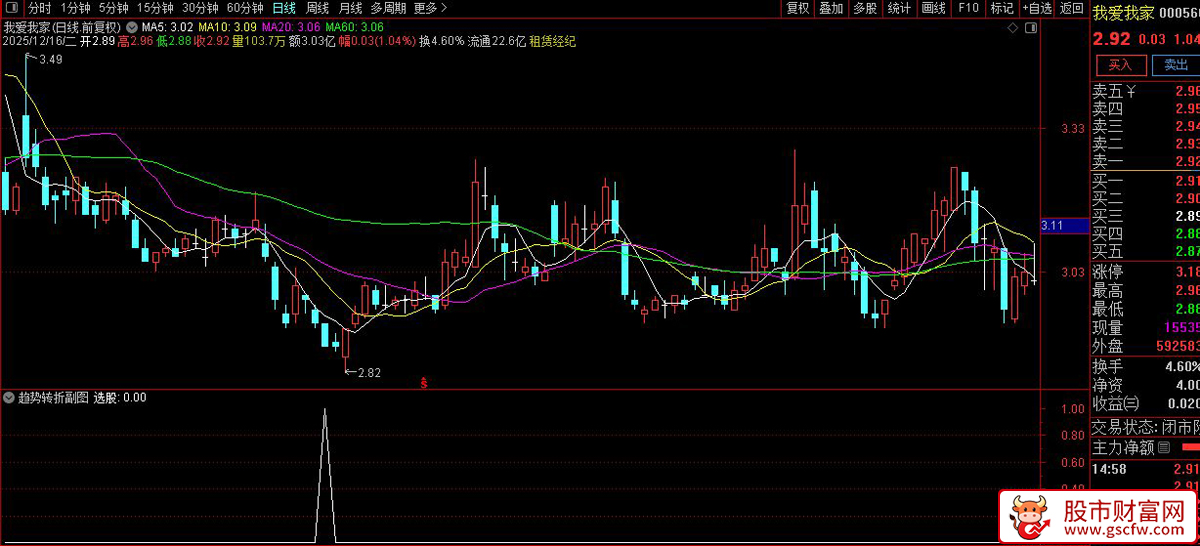Add stock via +自选 button

click(1036, 8)
